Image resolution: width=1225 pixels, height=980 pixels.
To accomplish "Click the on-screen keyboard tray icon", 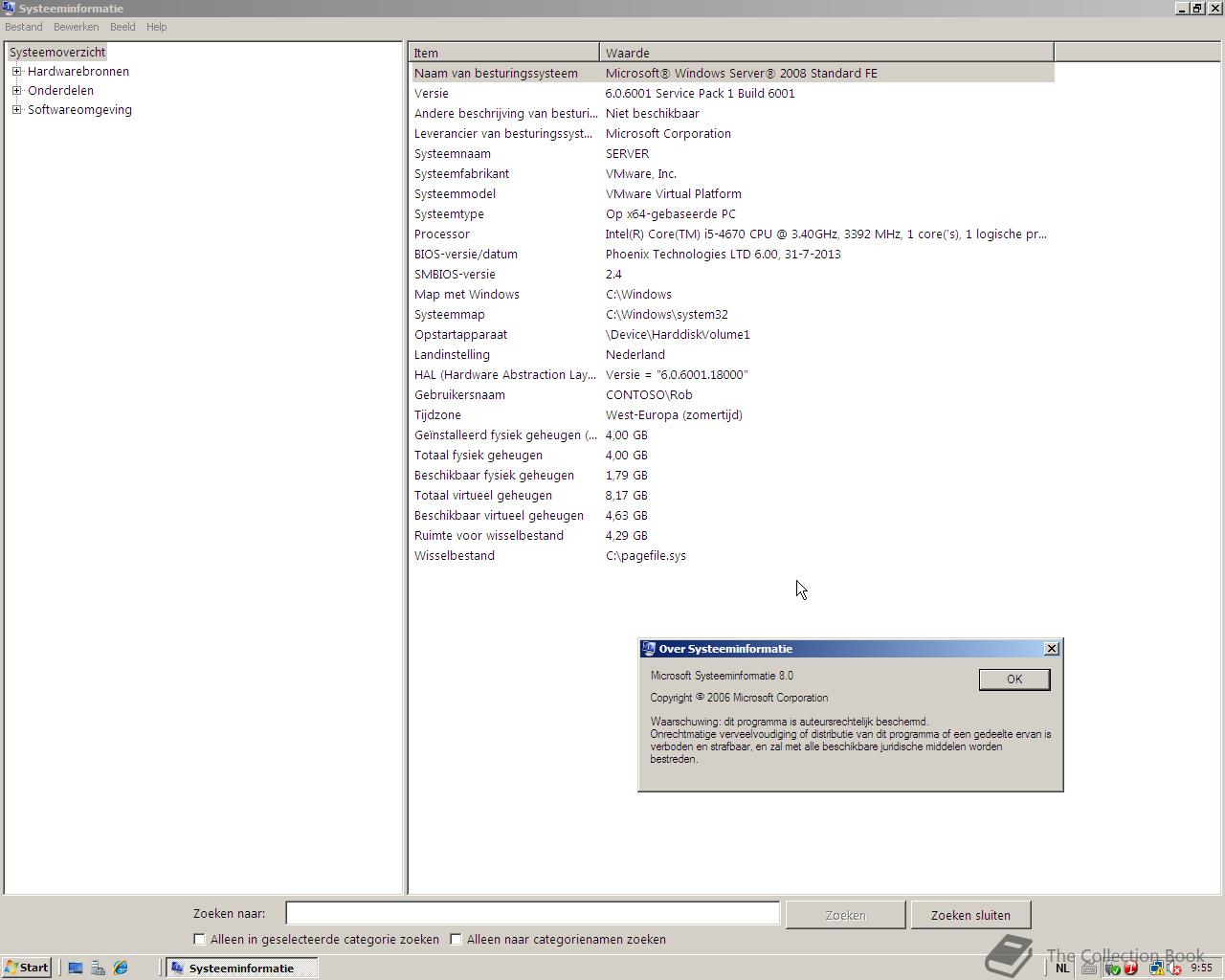I will [1089, 969].
